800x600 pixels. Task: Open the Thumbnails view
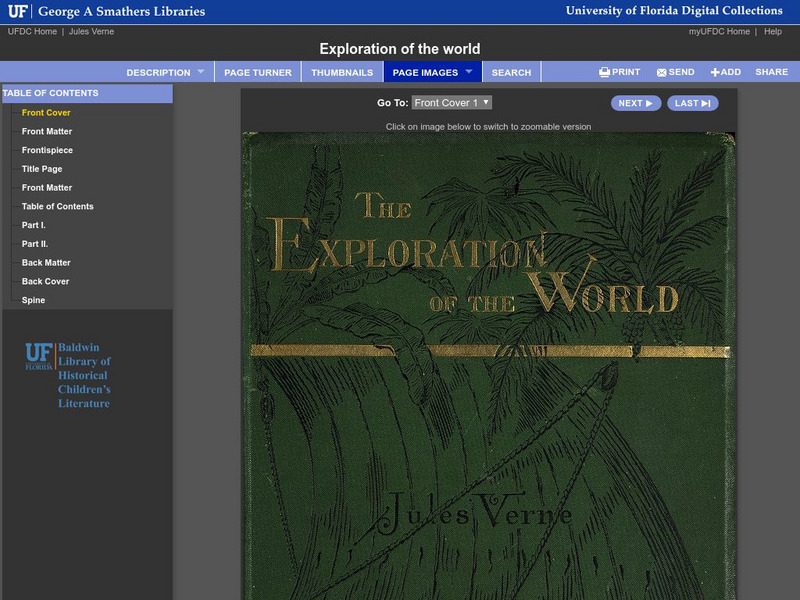(x=342, y=71)
